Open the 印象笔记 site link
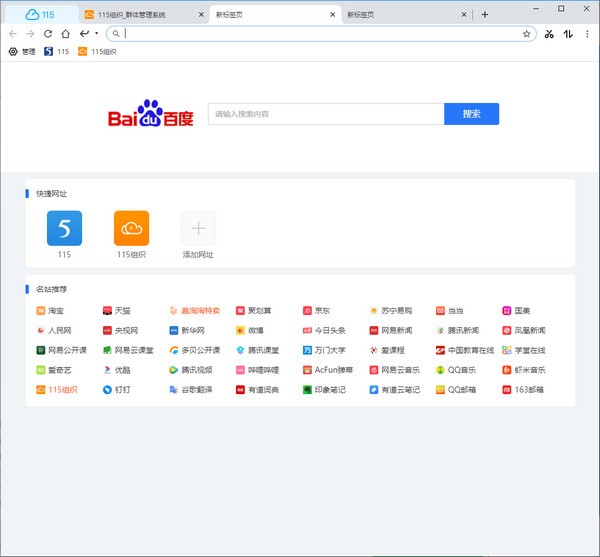The width and height of the screenshot is (600, 557). pyautogui.click(x=324, y=389)
